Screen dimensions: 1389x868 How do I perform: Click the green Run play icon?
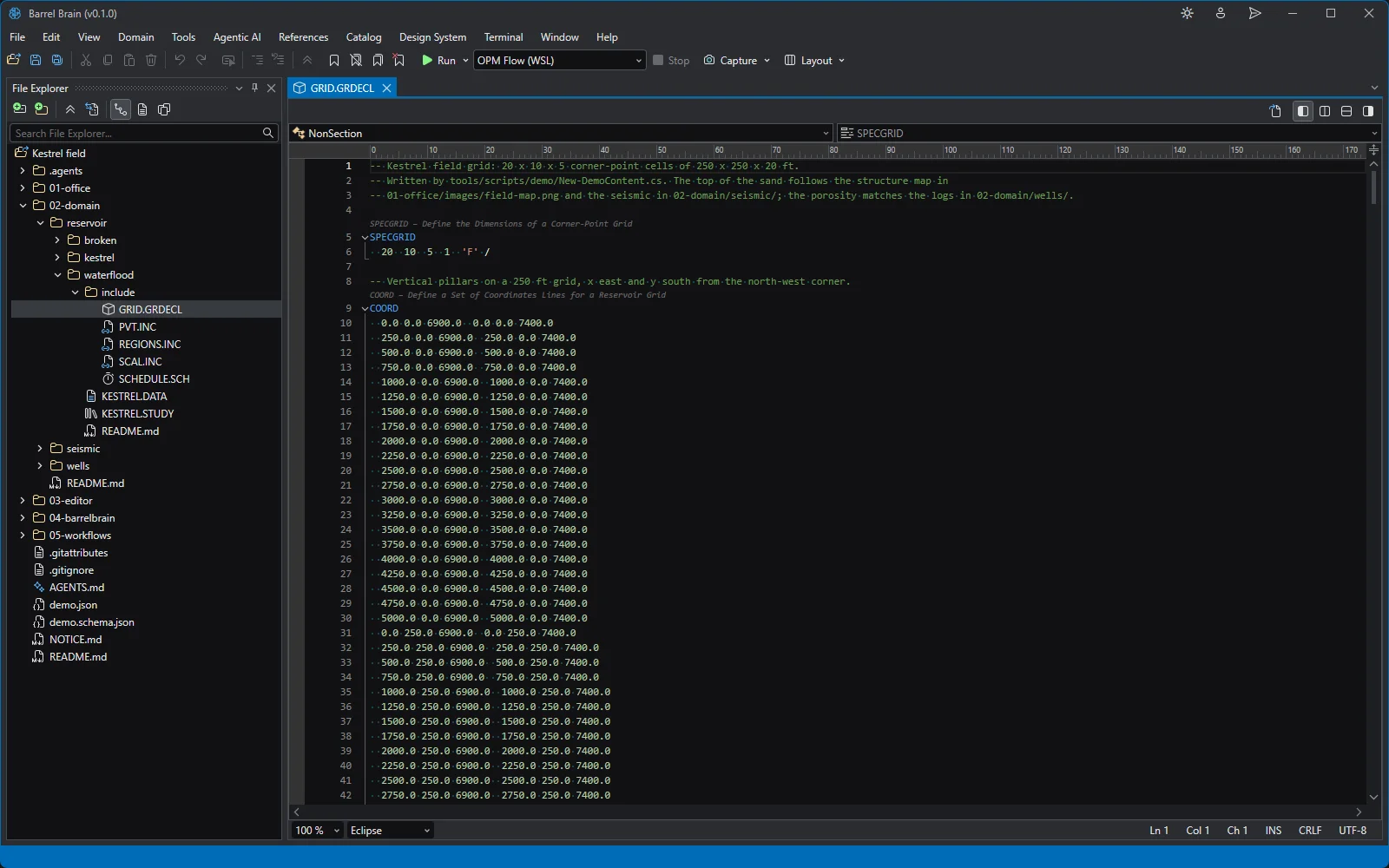[427, 60]
